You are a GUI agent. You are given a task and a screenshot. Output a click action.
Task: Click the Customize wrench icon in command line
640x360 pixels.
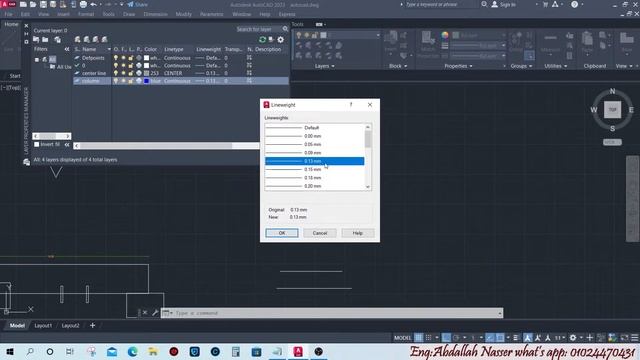155,313
